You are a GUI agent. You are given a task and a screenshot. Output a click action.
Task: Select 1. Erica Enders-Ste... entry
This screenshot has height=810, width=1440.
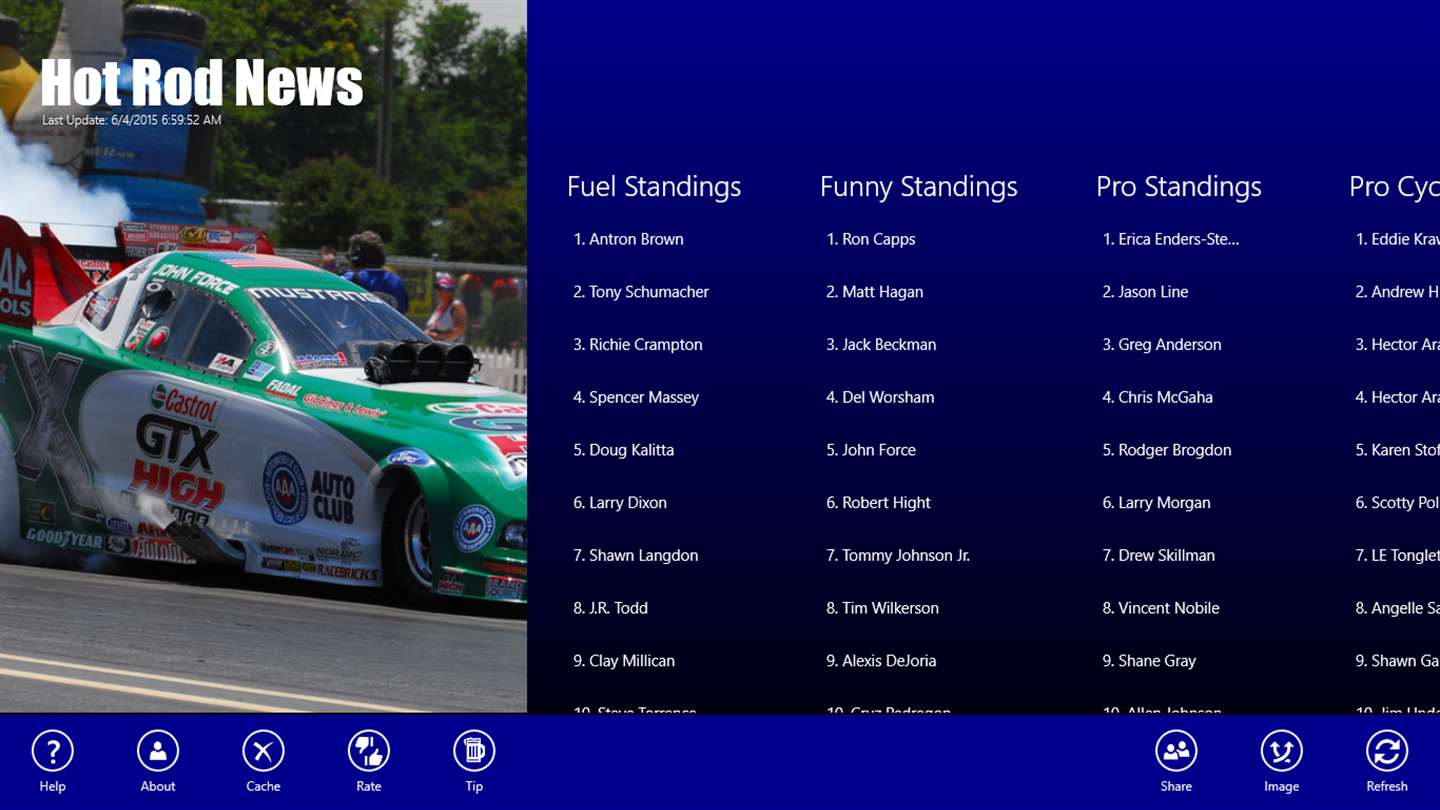pos(1171,239)
